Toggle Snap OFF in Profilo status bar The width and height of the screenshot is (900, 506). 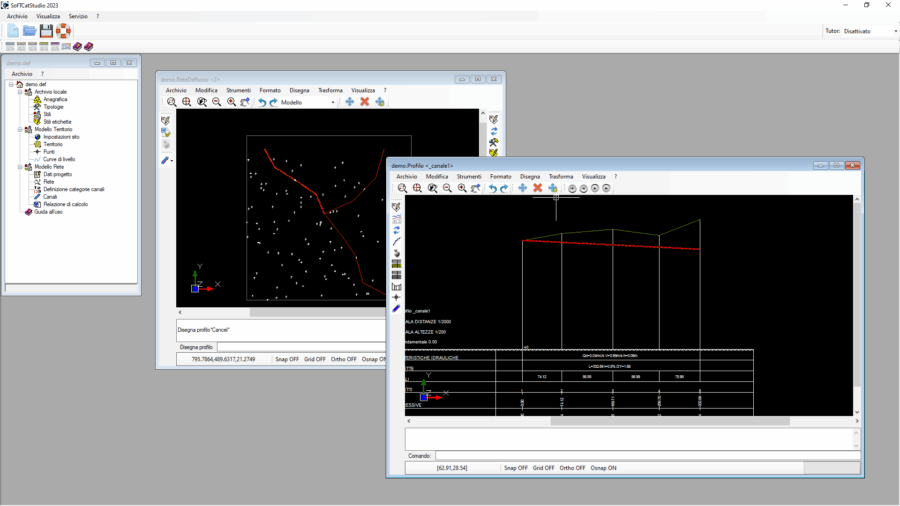tap(515, 467)
